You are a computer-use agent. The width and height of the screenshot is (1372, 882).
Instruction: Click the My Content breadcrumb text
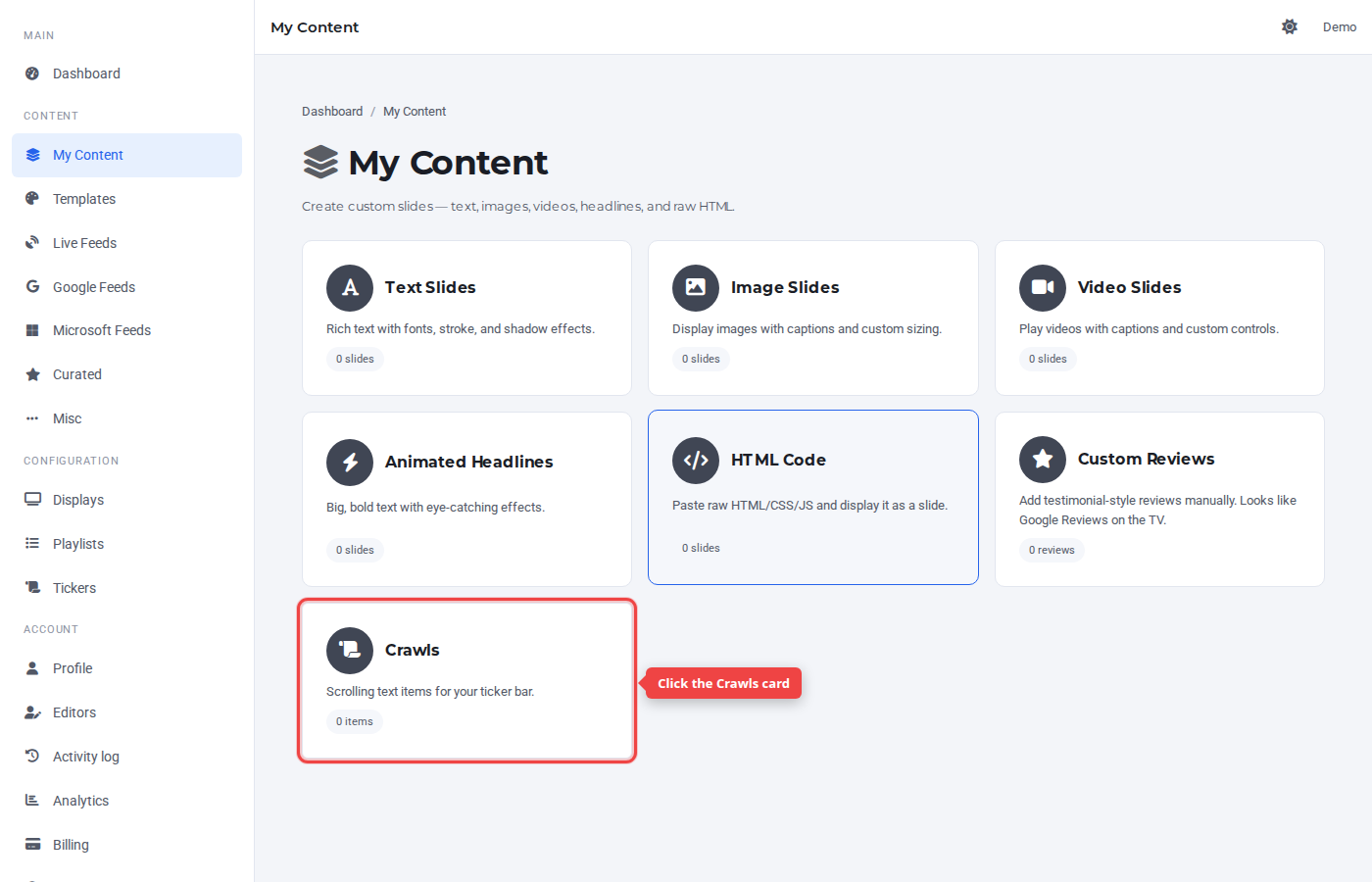pos(415,112)
